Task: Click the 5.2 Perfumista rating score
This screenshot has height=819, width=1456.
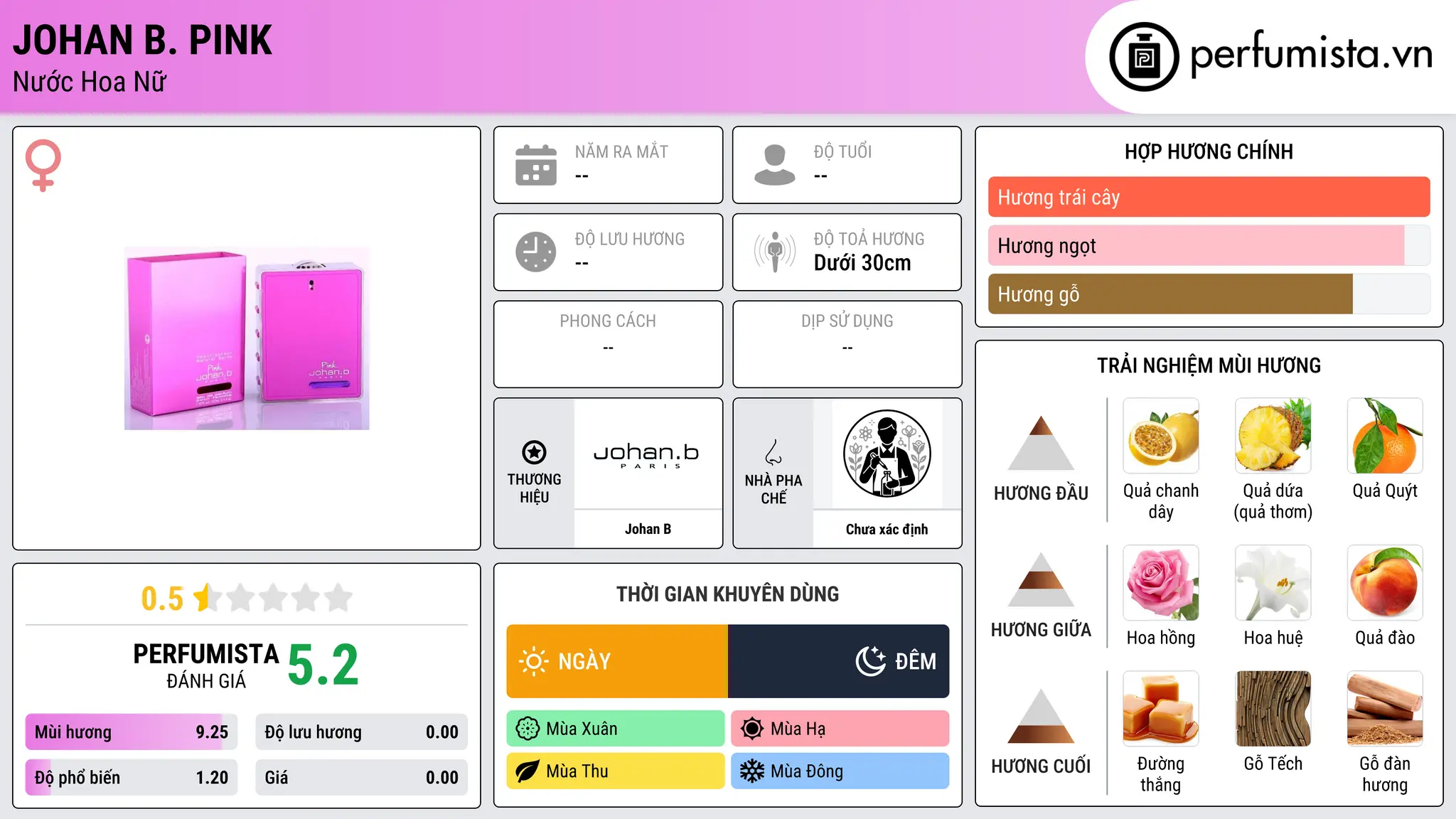Action: [323, 665]
